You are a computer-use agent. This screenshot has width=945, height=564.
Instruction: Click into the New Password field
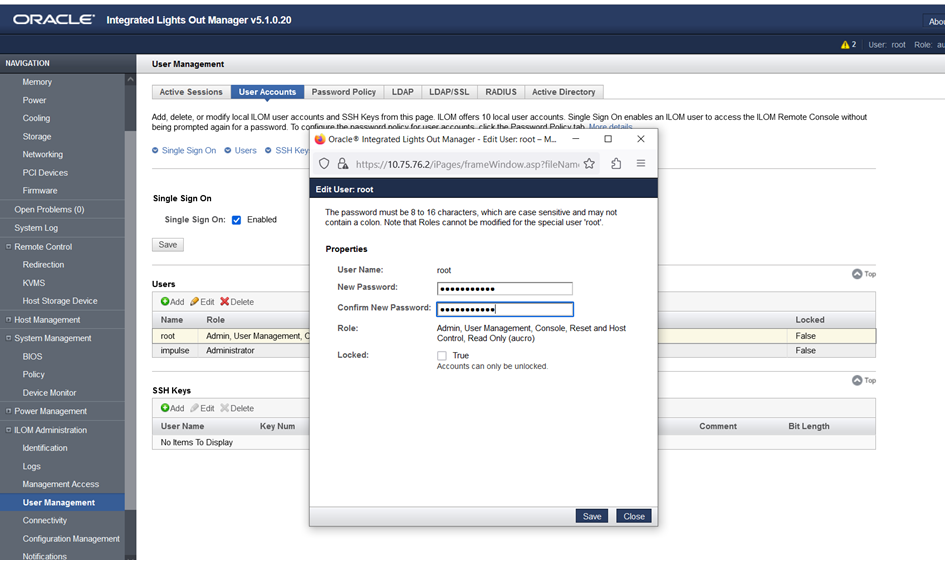point(504,288)
